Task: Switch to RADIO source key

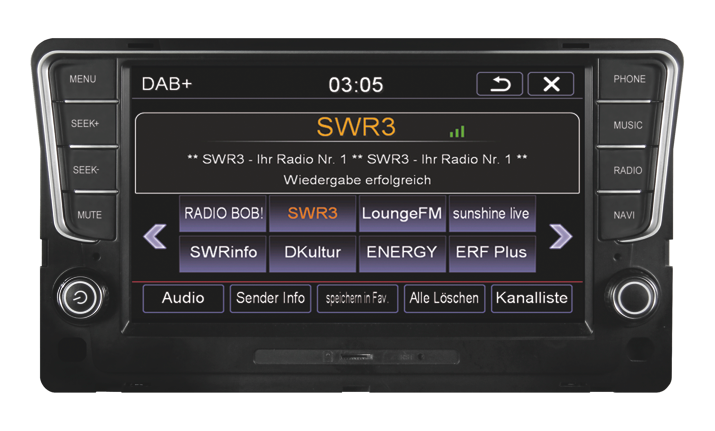Action: pos(627,171)
